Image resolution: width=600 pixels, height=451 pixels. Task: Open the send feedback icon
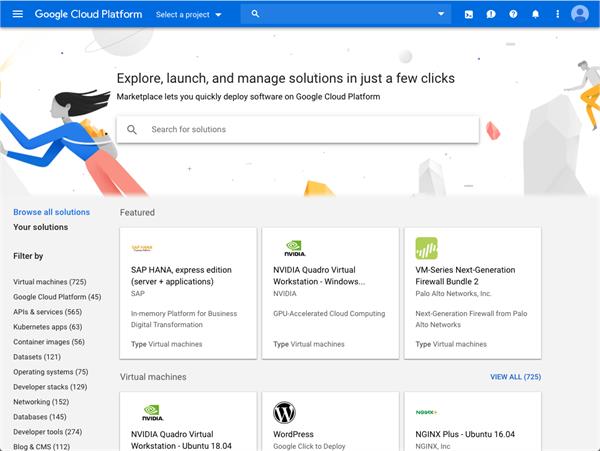click(491, 14)
